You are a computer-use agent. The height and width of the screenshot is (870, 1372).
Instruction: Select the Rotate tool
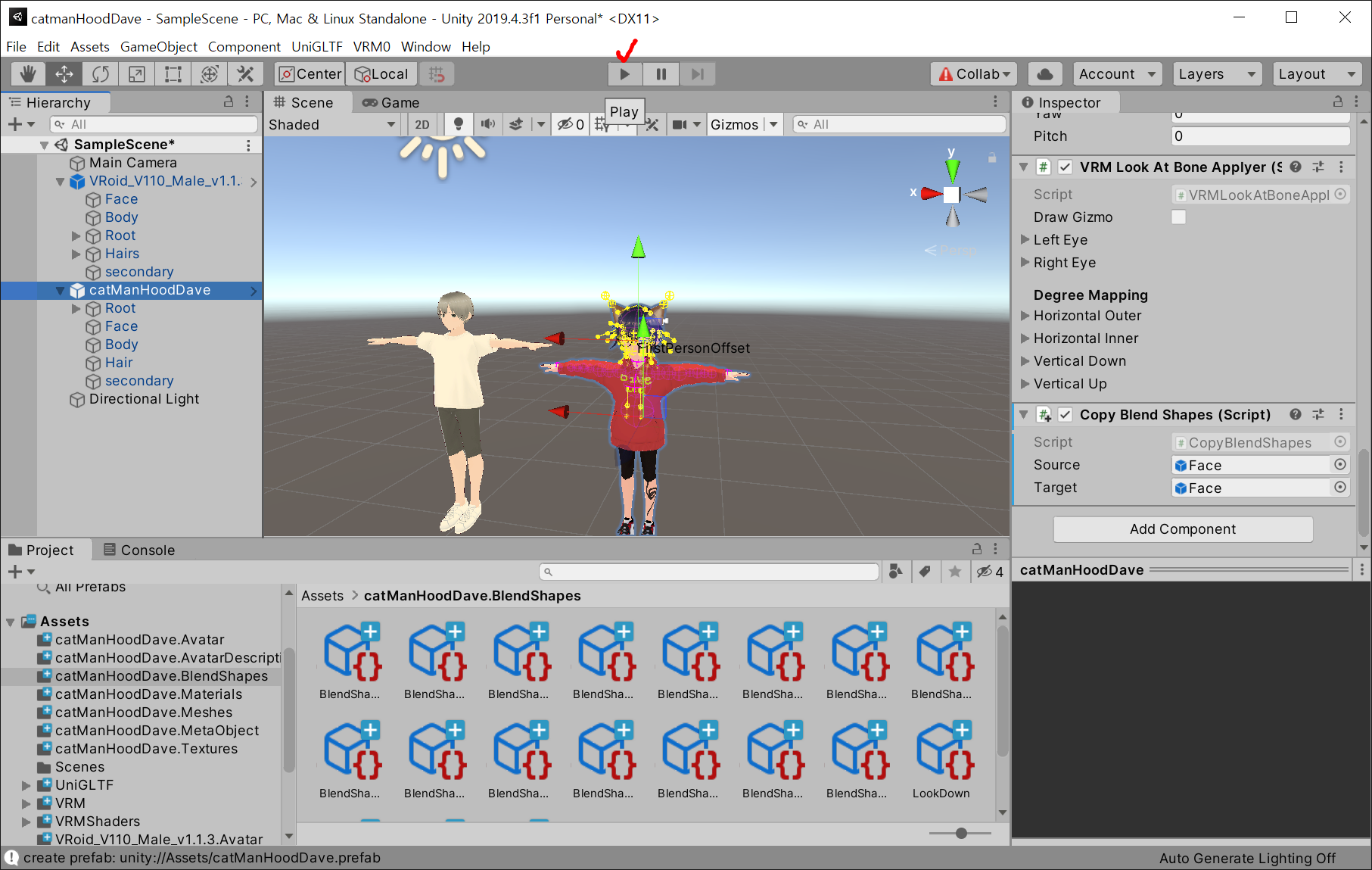click(x=101, y=73)
